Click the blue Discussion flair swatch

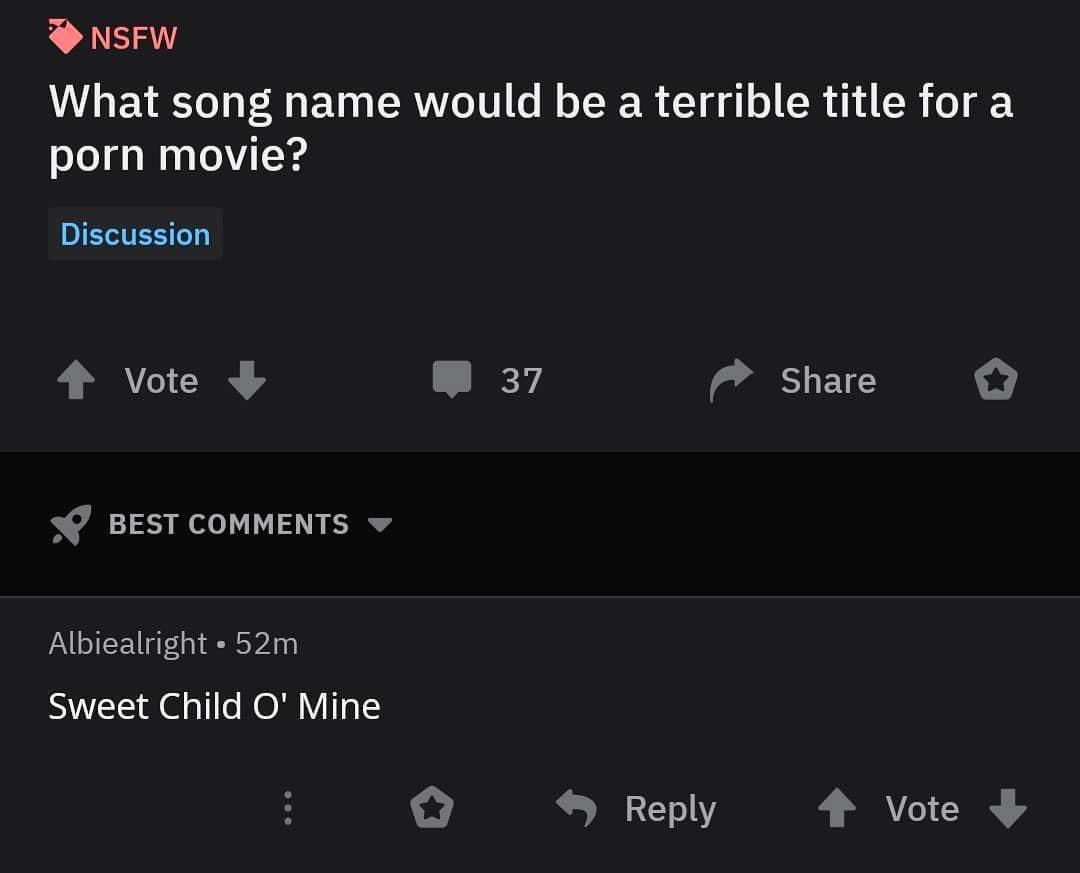(x=135, y=233)
